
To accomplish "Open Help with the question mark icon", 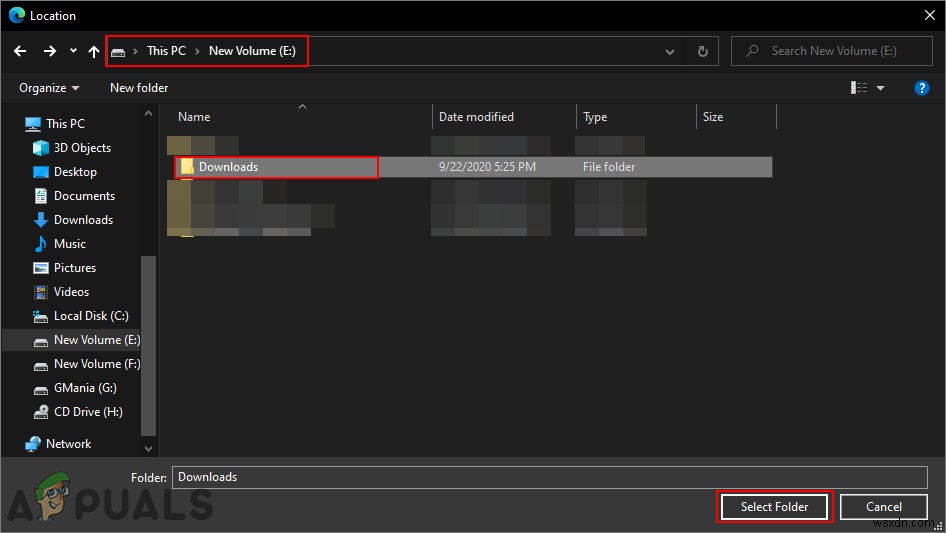I will tap(921, 88).
